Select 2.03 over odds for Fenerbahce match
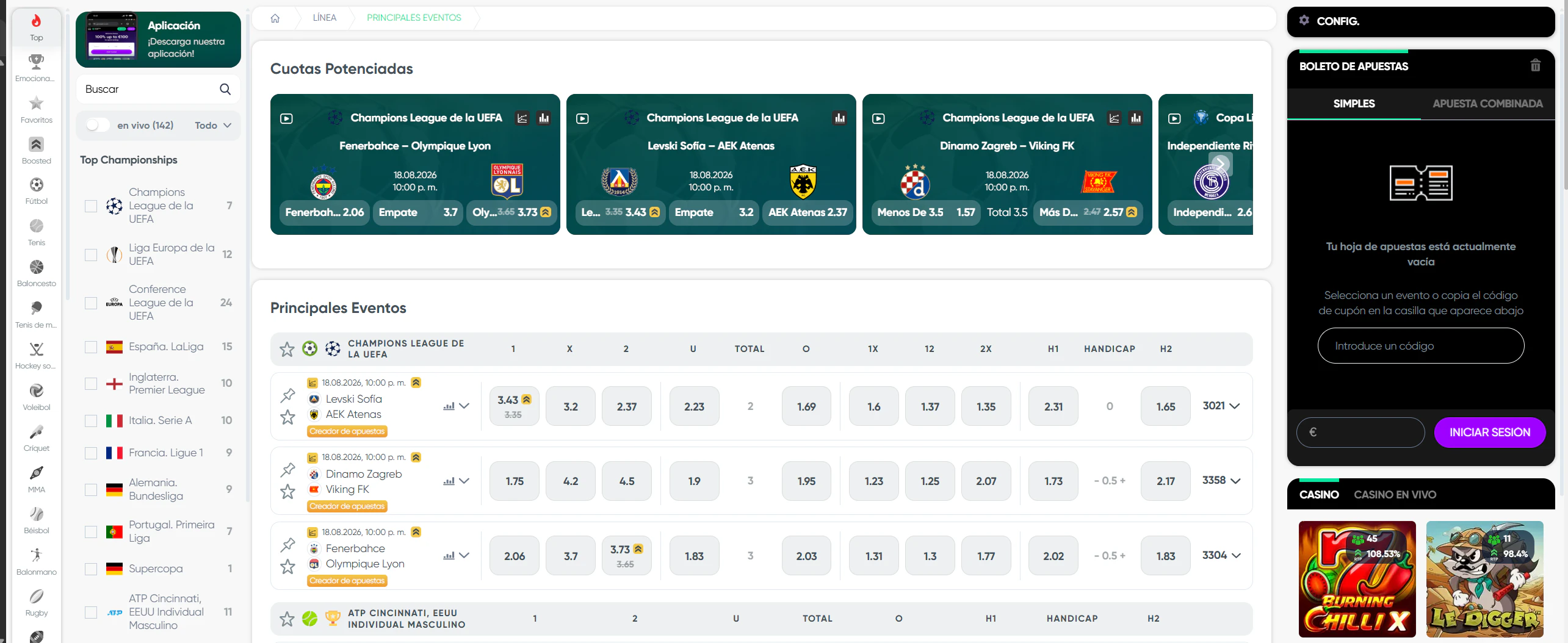The width and height of the screenshot is (1568, 643). 806,556
